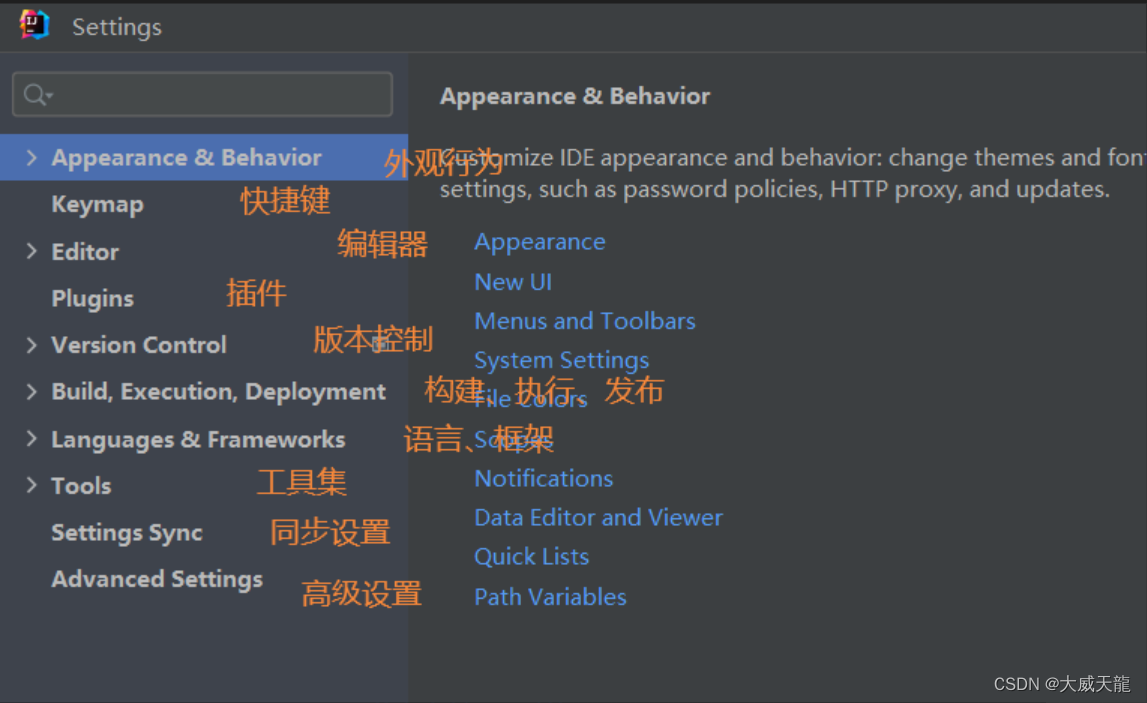Select the Keymap settings entry

coord(97,204)
